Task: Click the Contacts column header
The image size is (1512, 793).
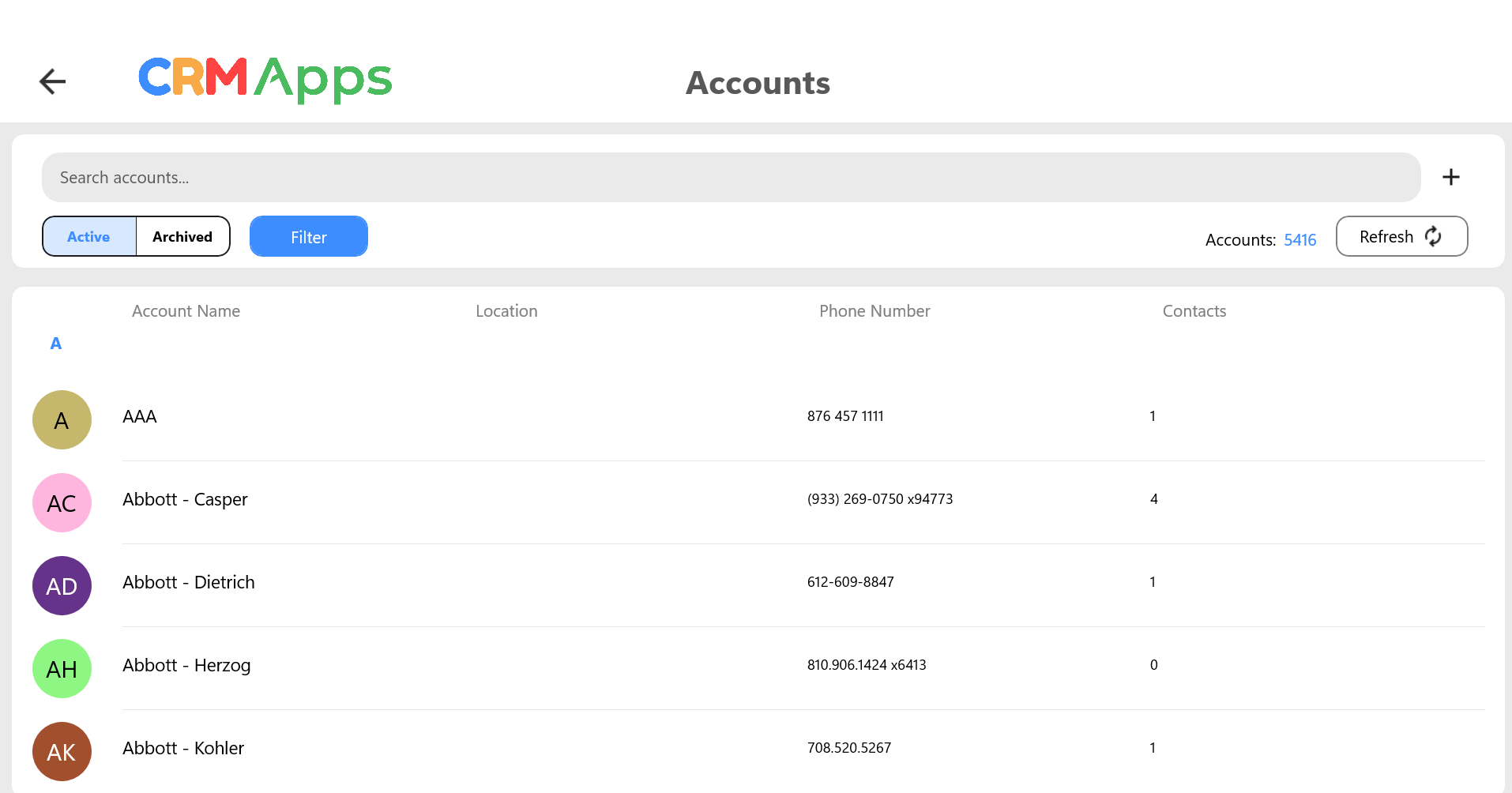Action: (x=1194, y=311)
